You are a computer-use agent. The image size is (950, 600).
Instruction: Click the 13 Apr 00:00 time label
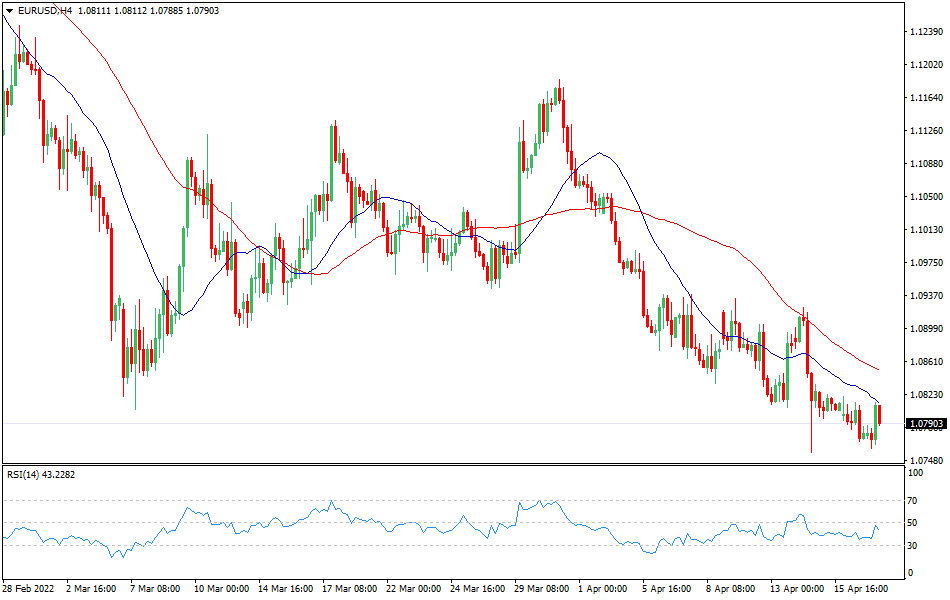[797, 589]
